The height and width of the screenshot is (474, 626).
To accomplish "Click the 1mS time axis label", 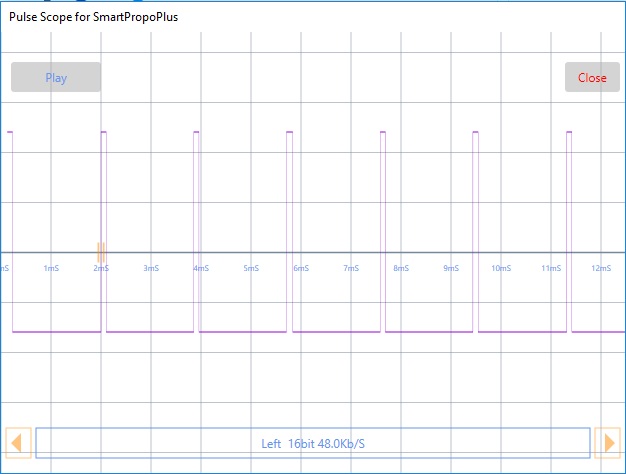I will (x=51, y=268).
